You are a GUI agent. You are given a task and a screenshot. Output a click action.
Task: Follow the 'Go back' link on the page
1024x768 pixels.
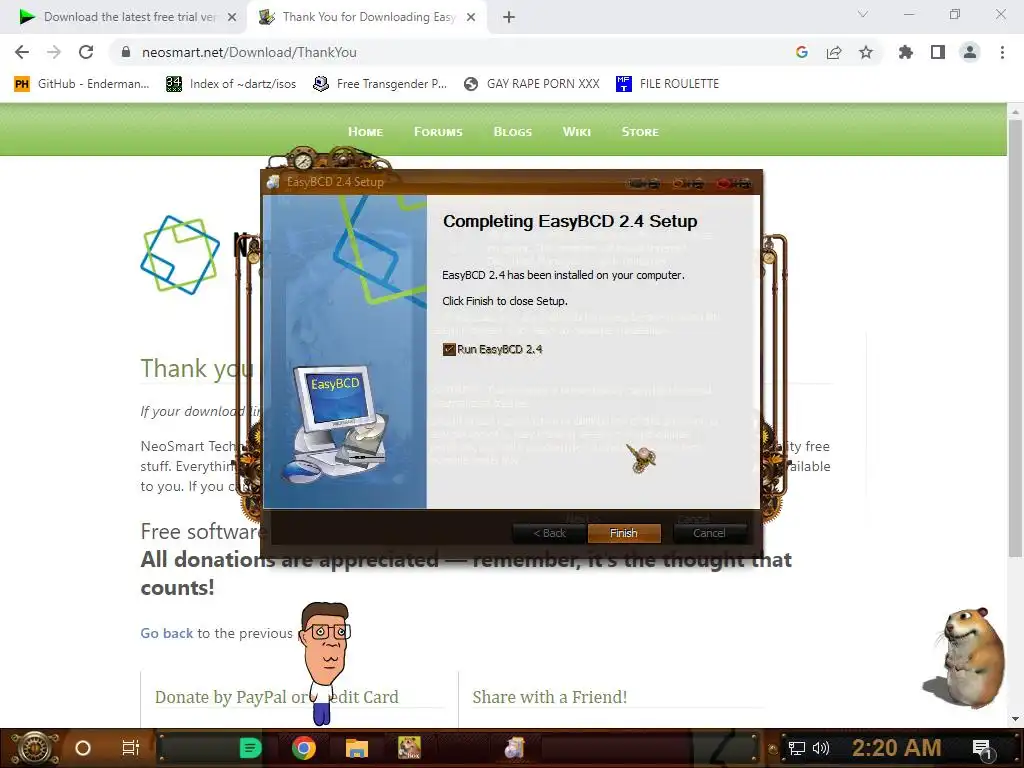[x=167, y=633]
